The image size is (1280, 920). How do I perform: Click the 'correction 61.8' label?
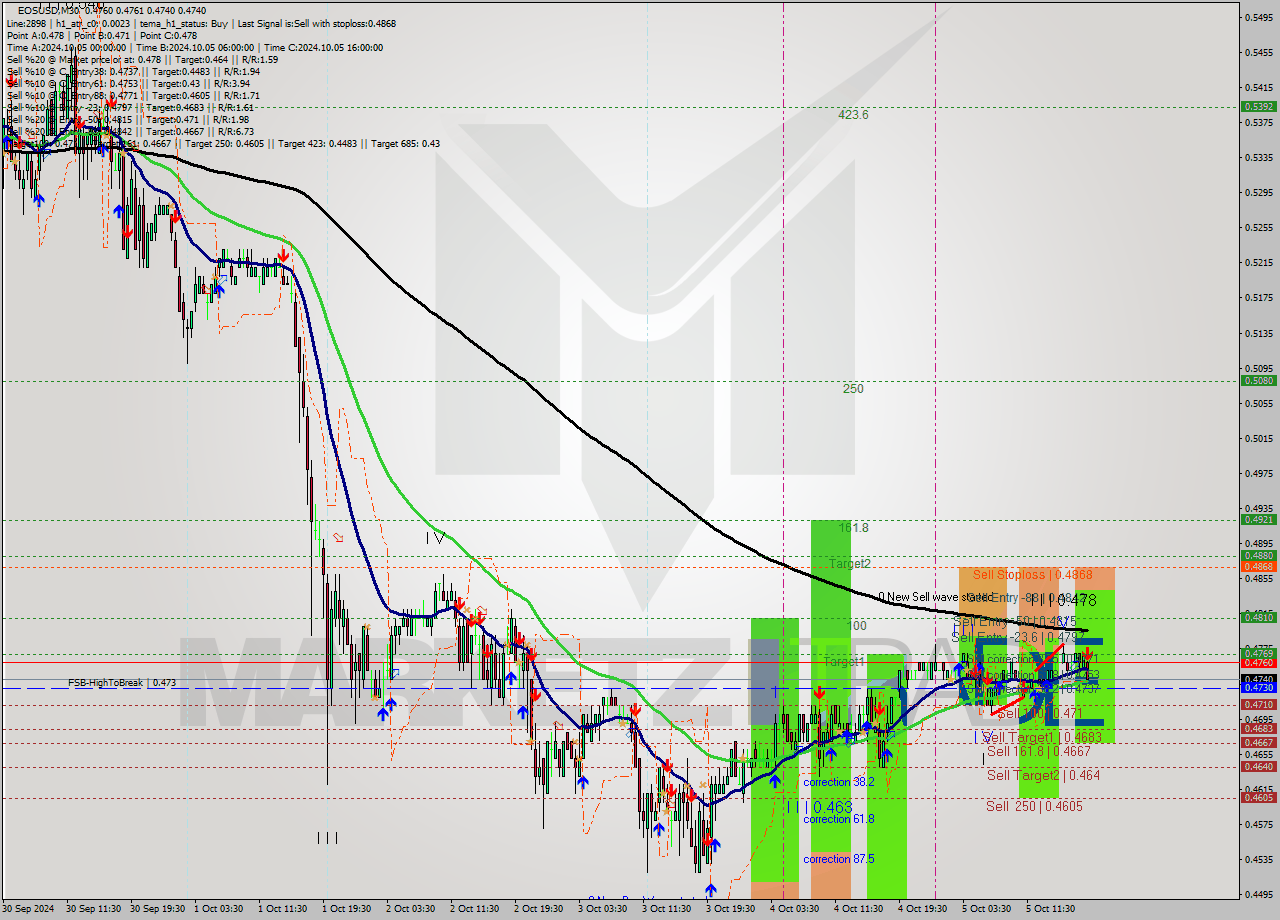(838, 819)
